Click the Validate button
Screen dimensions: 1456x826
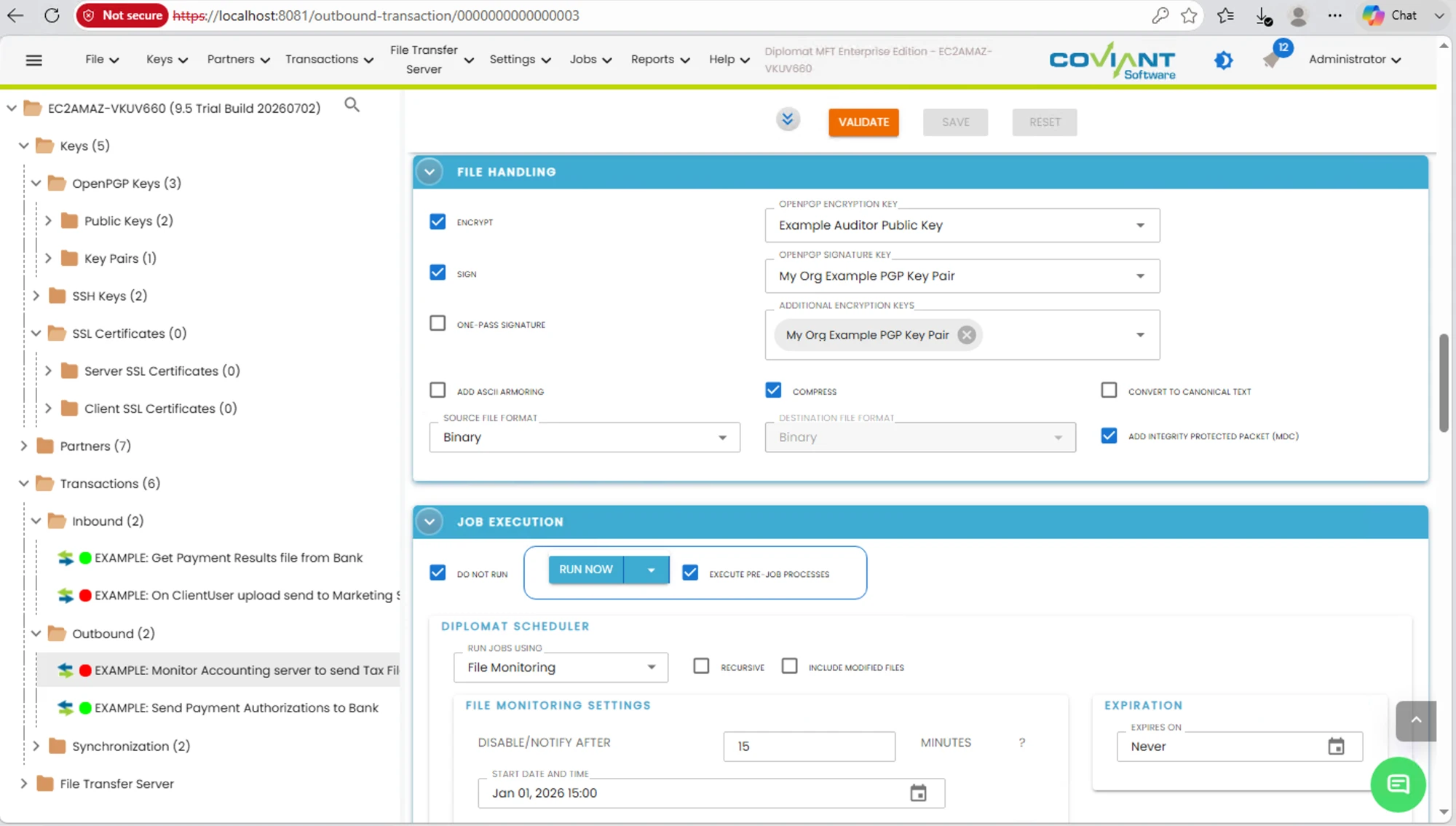[x=863, y=122]
